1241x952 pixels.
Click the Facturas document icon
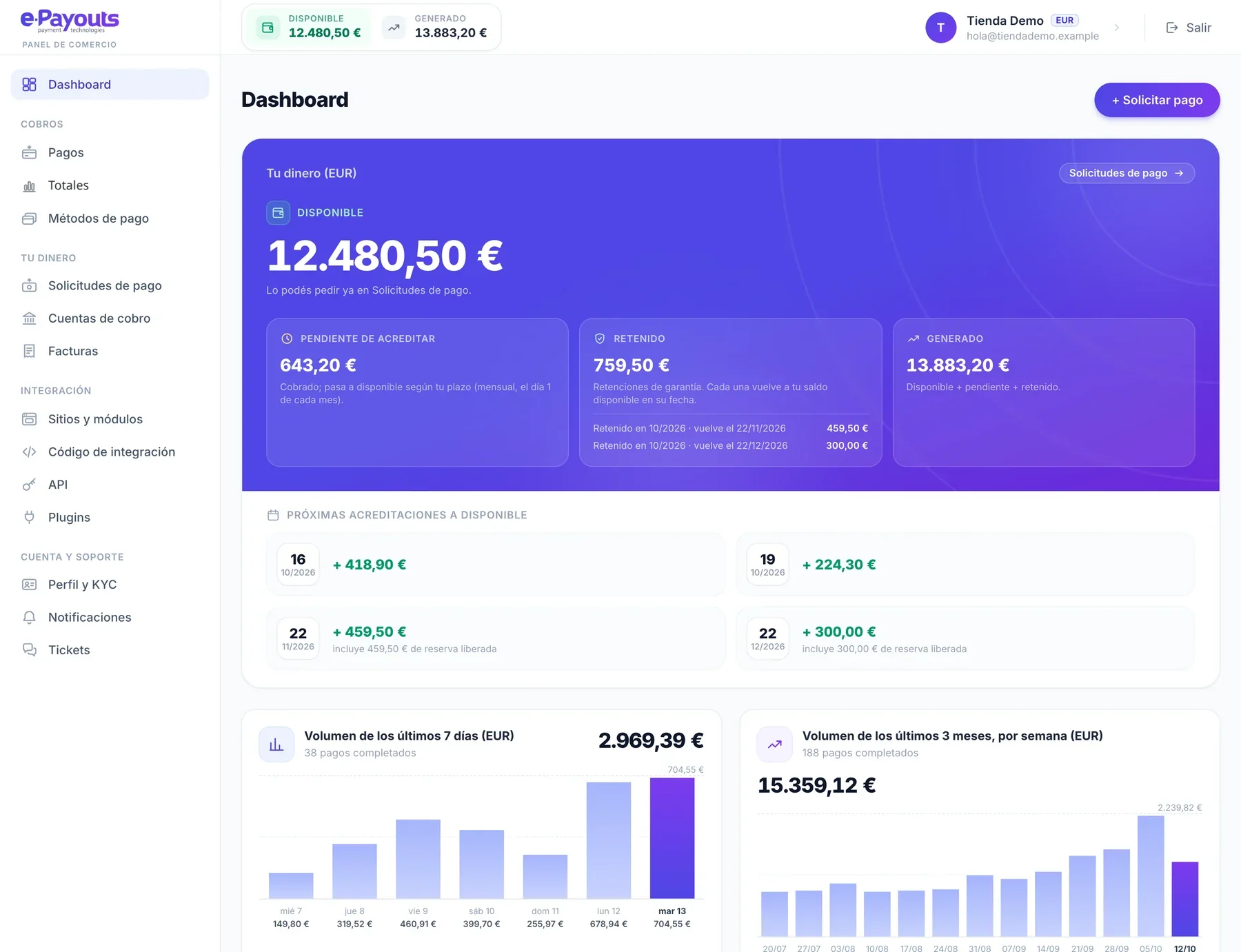29,351
